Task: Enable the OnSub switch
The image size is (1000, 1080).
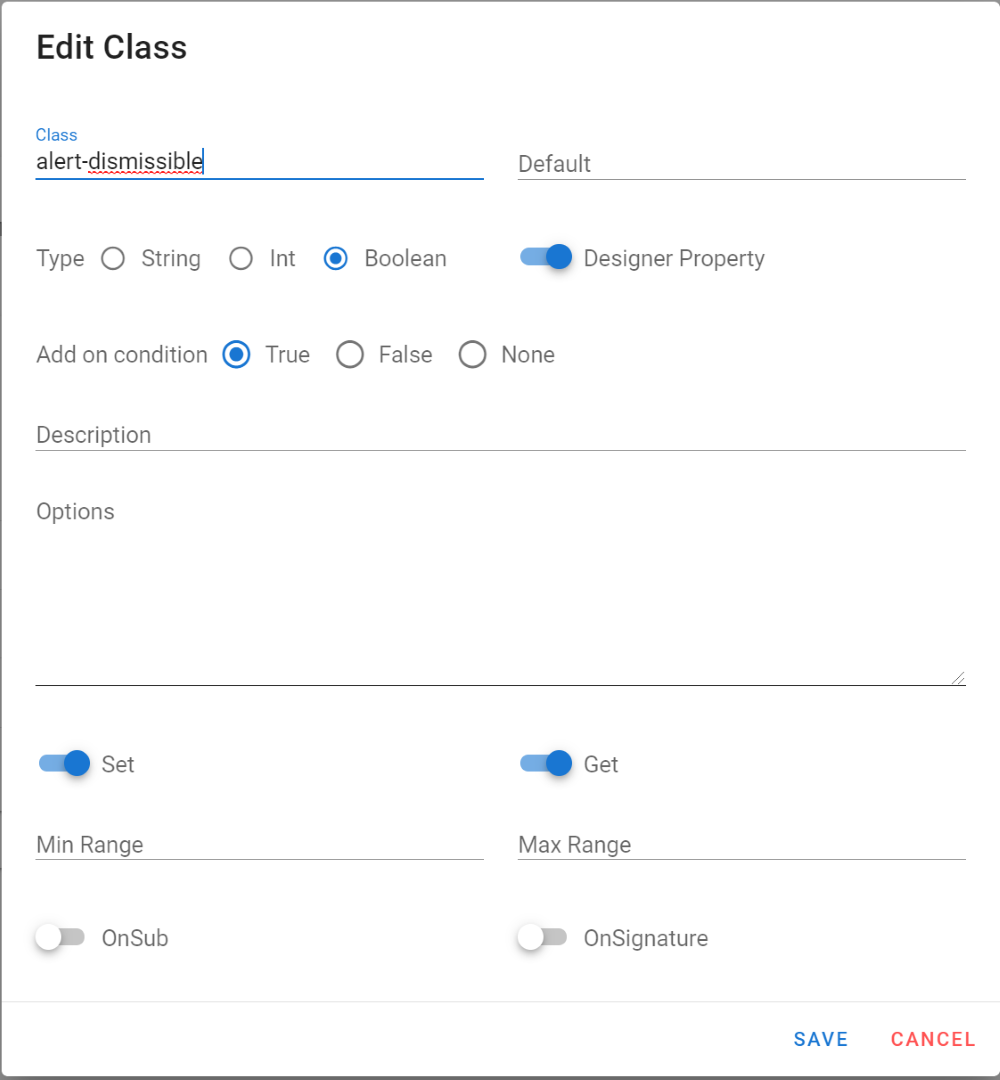Action: pyautogui.click(x=60, y=938)
